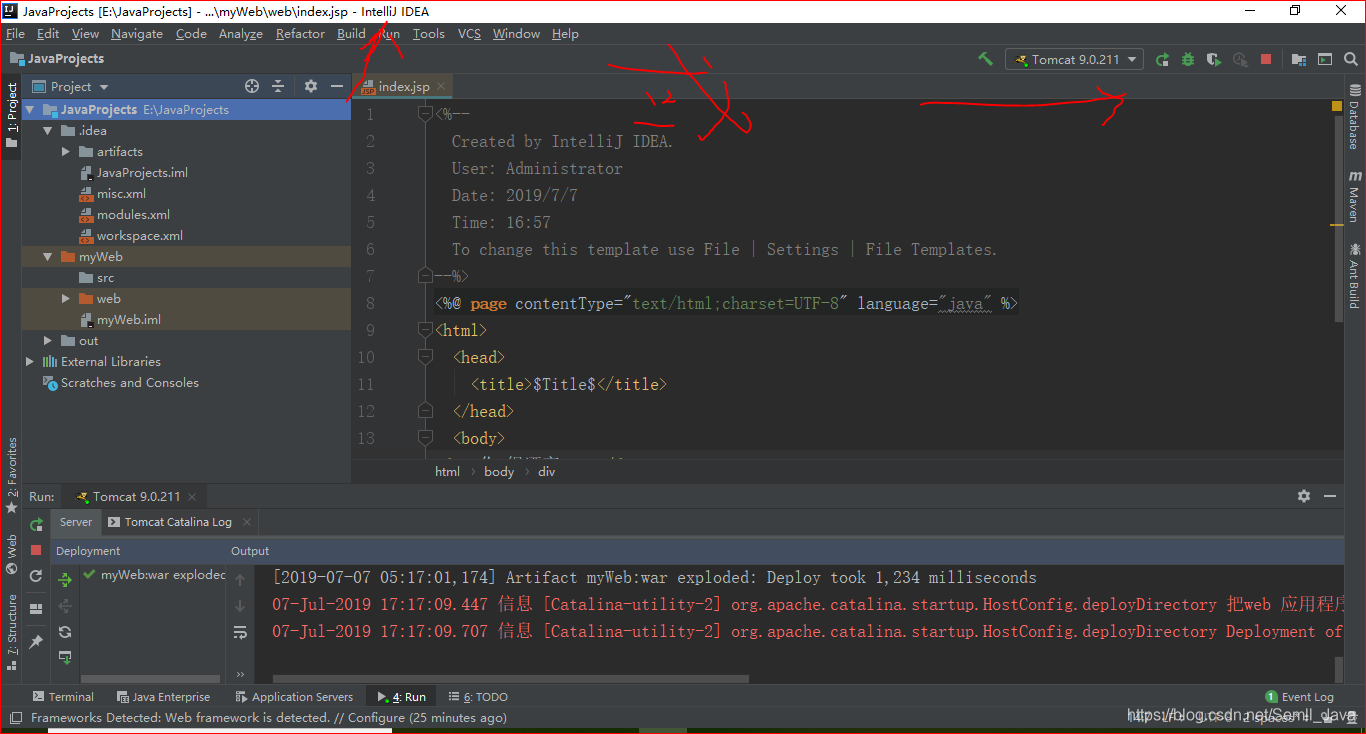Open the File menu
This screenshot has width=1366, height=734.
point(15,33)
